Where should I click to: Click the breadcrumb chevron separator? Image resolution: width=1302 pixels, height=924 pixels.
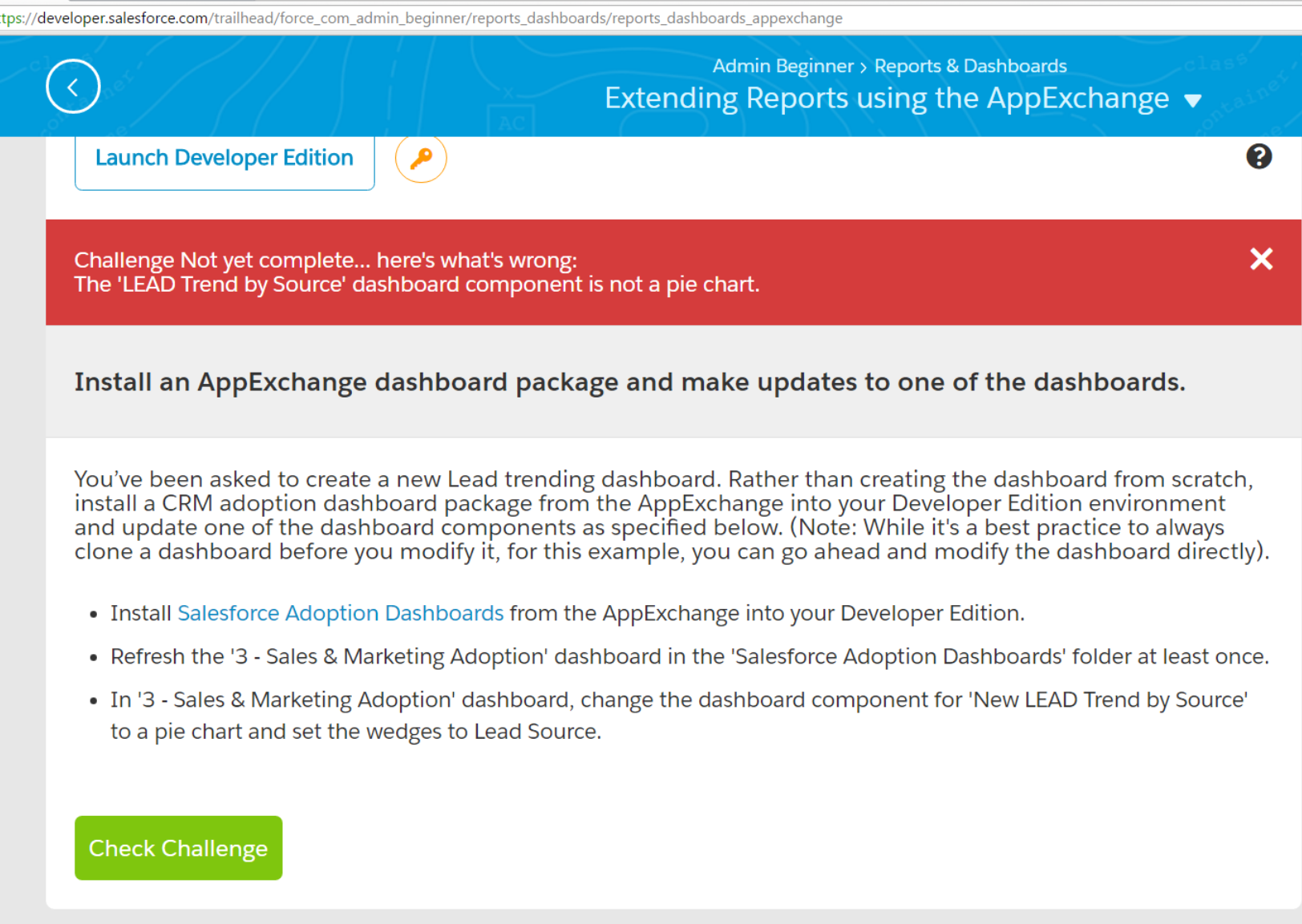pyautogui.click(x=863, y=67)
